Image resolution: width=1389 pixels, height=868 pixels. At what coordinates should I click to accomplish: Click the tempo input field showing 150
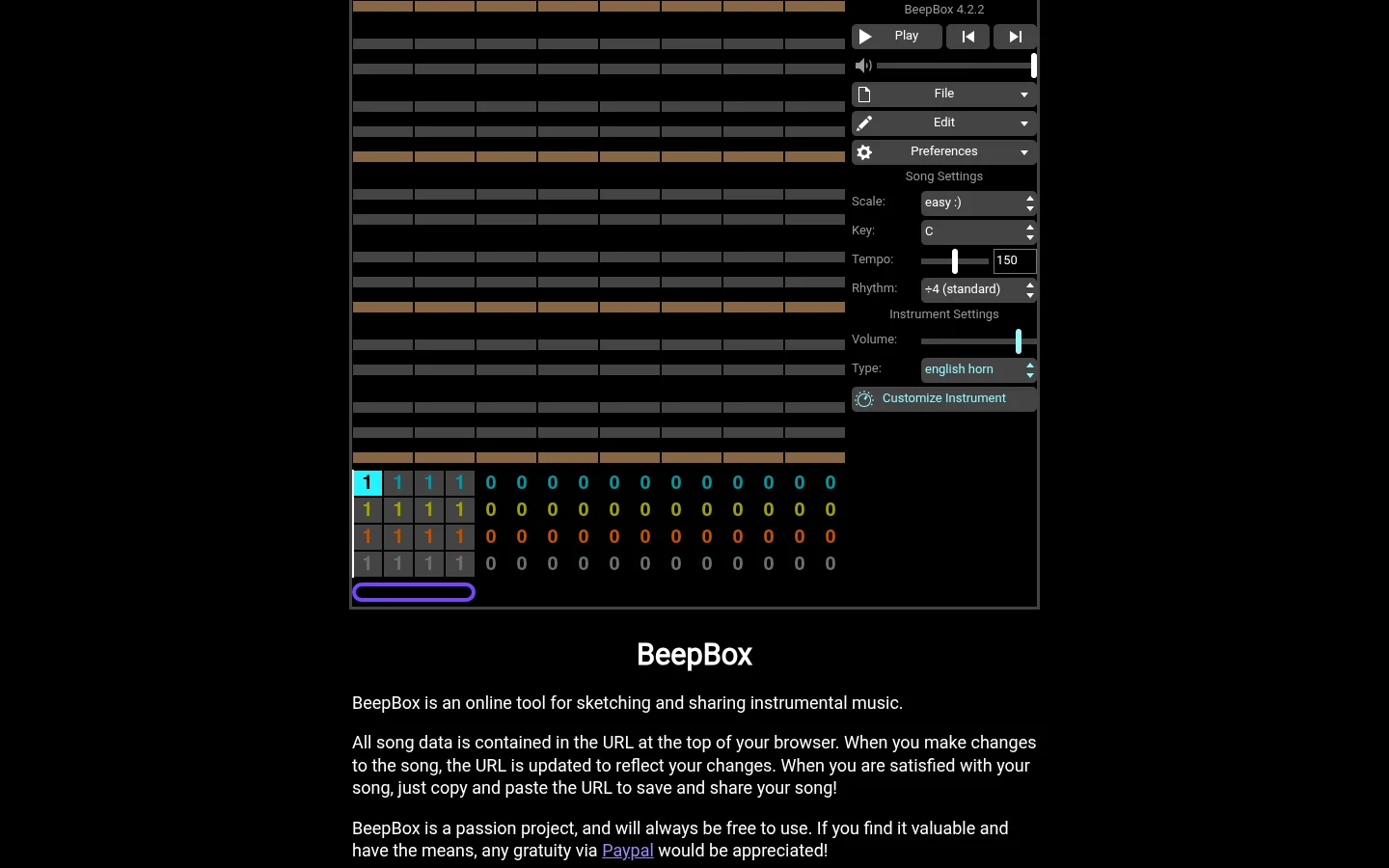pyautogui.click(x=1015, y=260)
